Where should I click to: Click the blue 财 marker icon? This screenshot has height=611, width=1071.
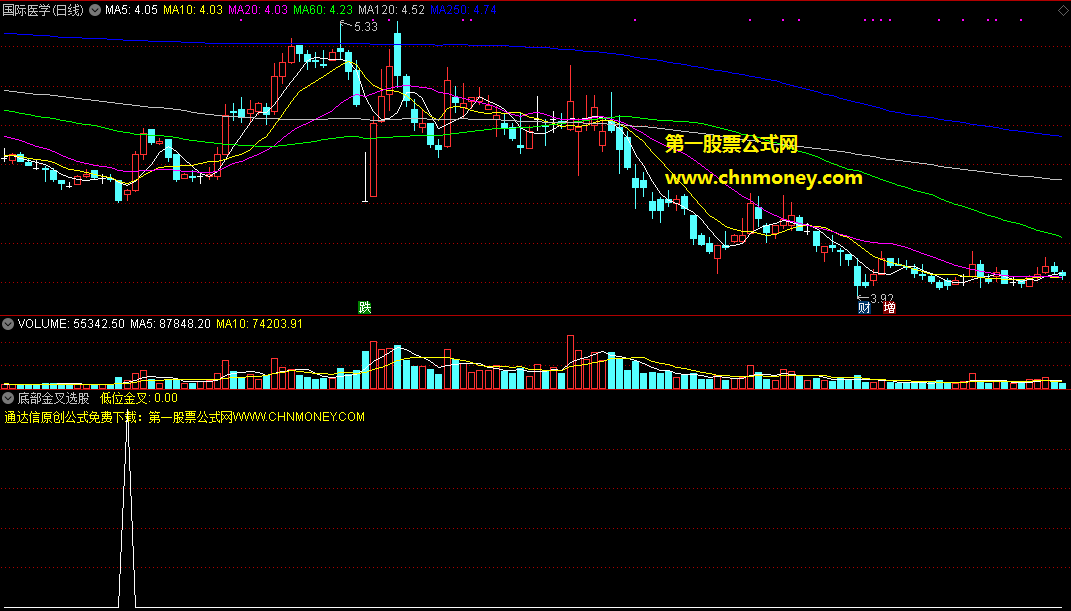pos(864,308)
